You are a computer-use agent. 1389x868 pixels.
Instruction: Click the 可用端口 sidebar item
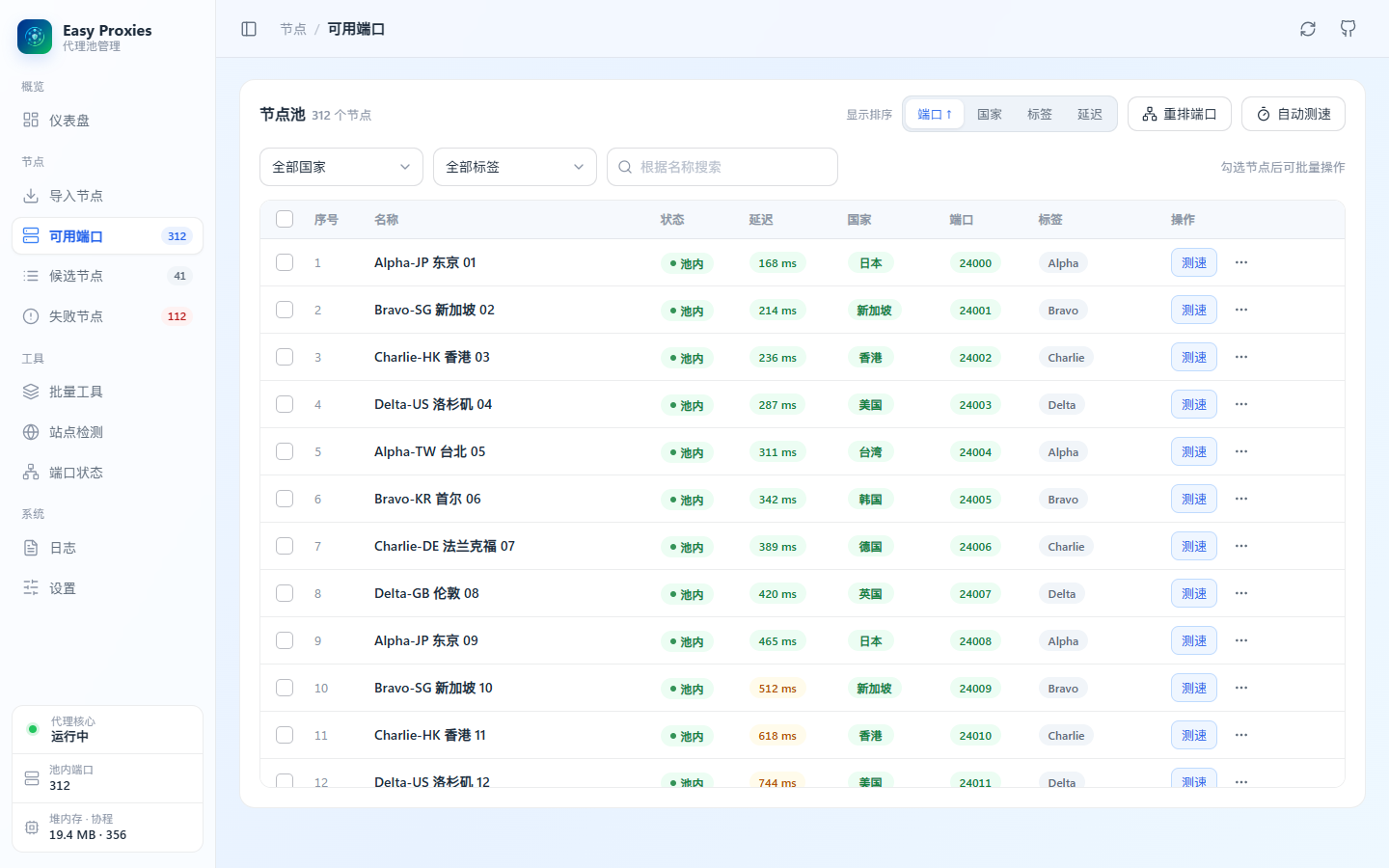pos(107,236)
